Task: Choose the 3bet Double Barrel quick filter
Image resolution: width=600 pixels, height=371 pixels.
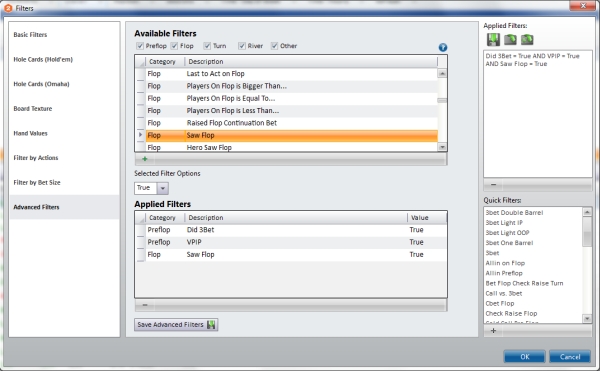Action: tap(514, 213)
